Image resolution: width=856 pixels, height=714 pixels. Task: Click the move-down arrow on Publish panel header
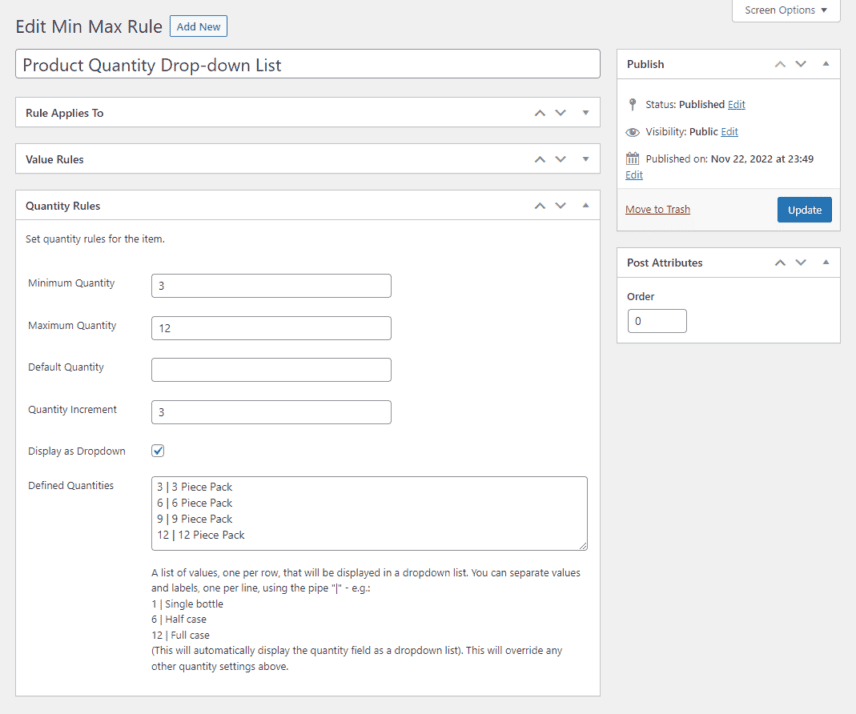(800, 64)
